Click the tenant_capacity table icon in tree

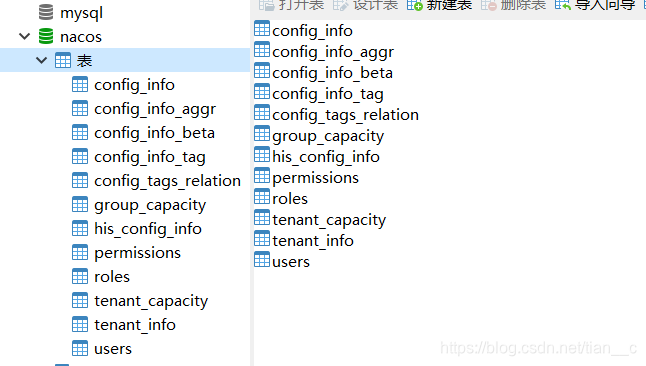coord(80,300)
